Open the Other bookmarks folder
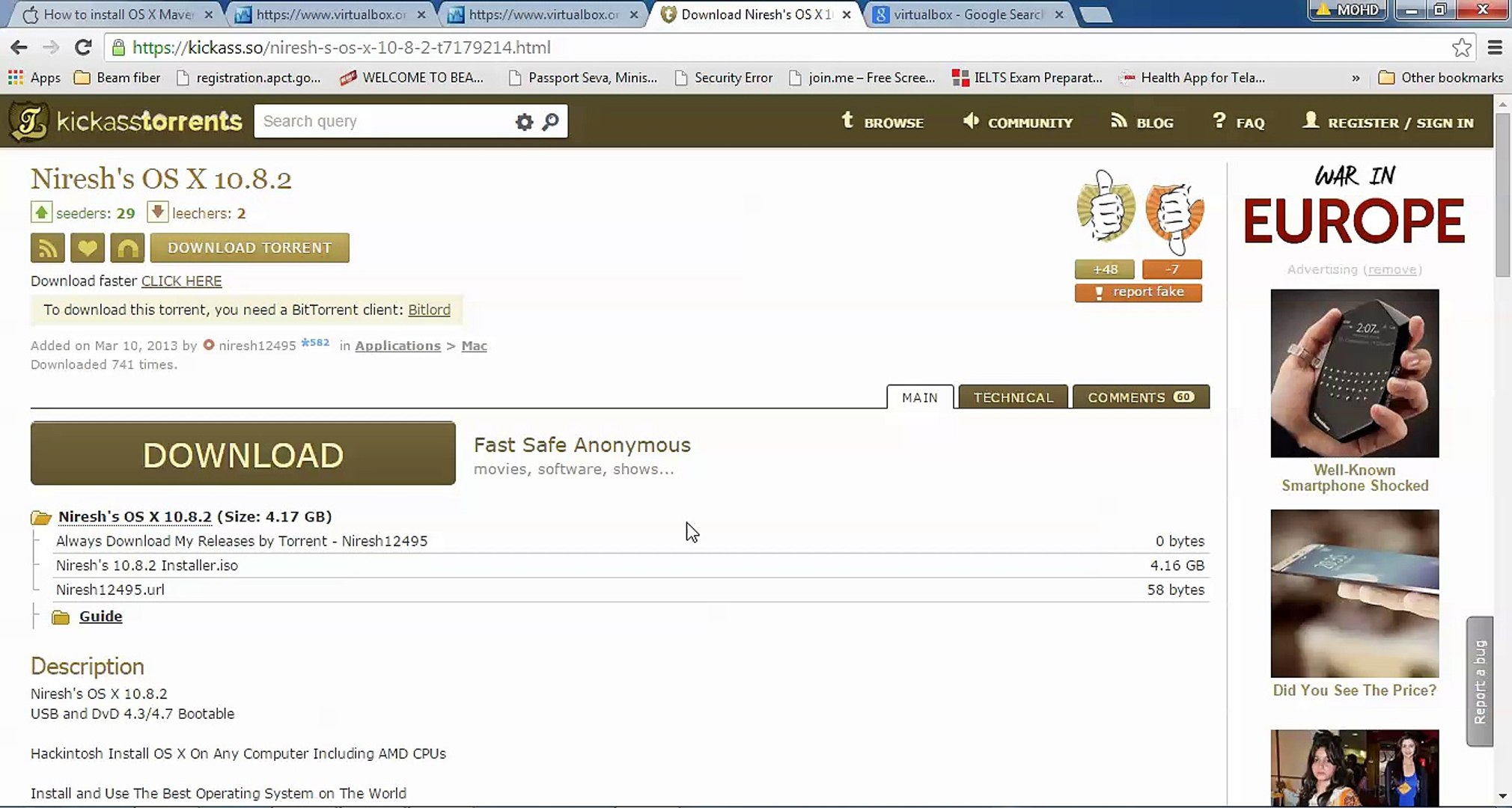This screenshot has height=808, width=1512. [1440, 78]
